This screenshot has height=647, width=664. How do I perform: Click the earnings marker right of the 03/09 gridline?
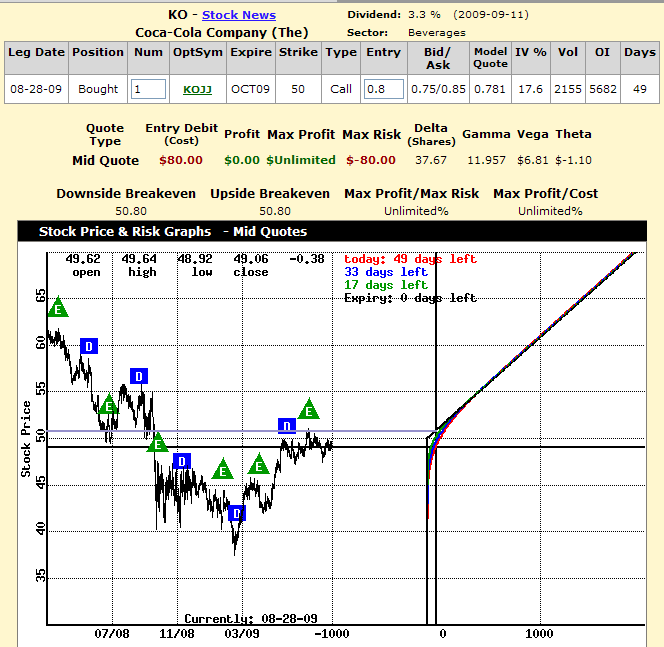coord(259,464)
